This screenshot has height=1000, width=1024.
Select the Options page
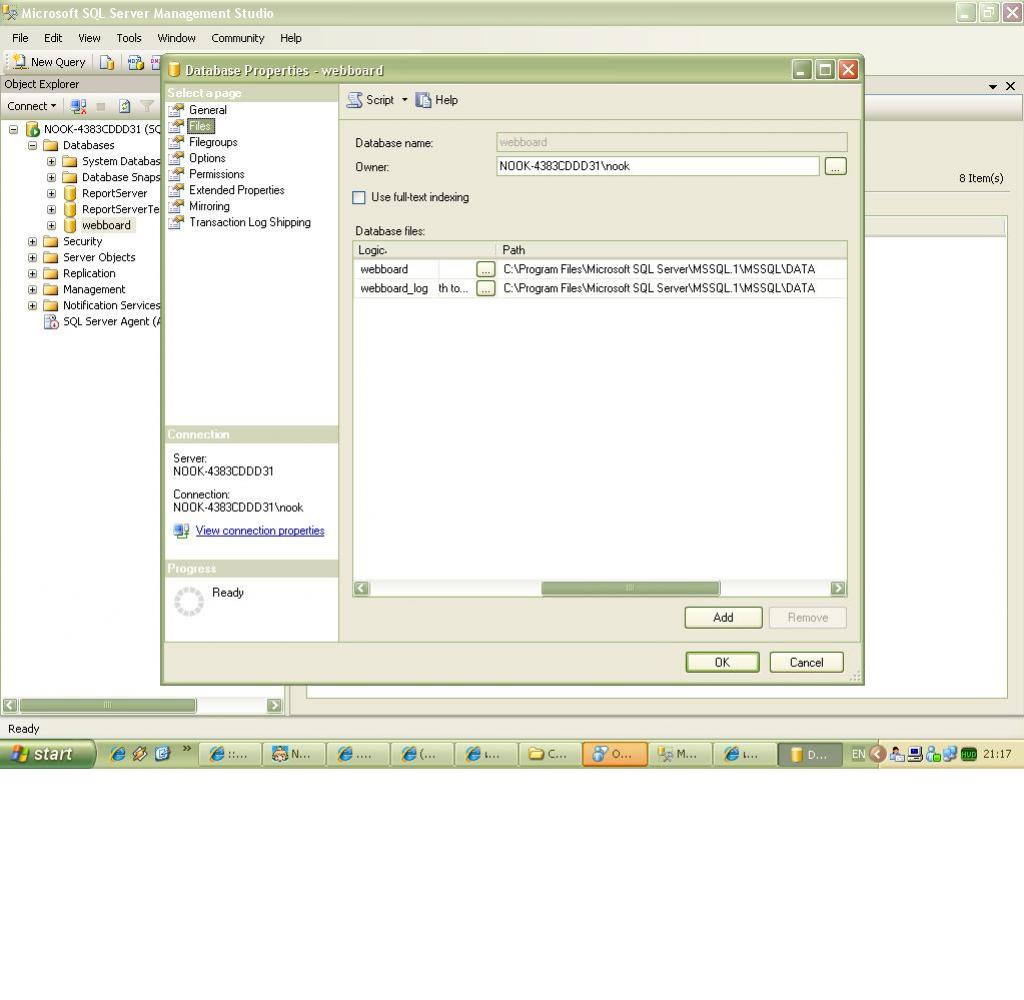[207, 158]
